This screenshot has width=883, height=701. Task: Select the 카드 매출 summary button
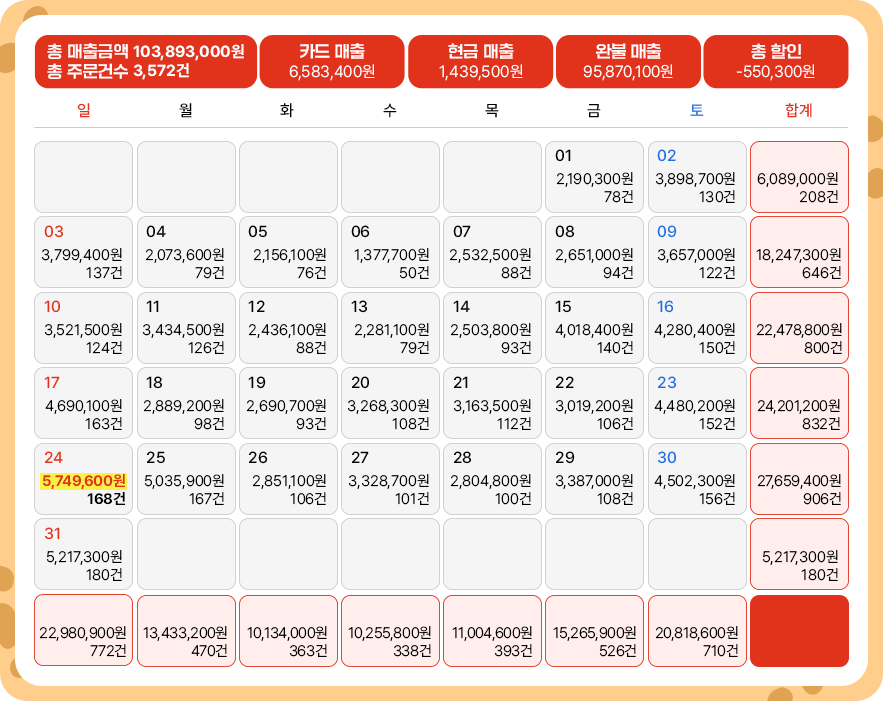[x=332, y=61]
